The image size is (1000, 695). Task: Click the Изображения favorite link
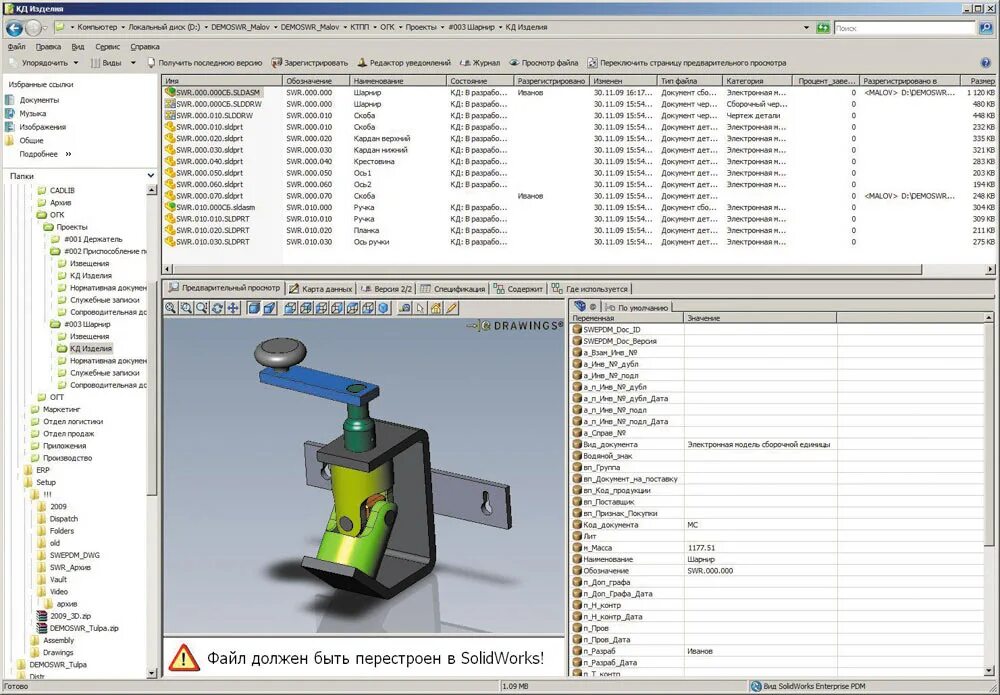click(x=42, y=127)
